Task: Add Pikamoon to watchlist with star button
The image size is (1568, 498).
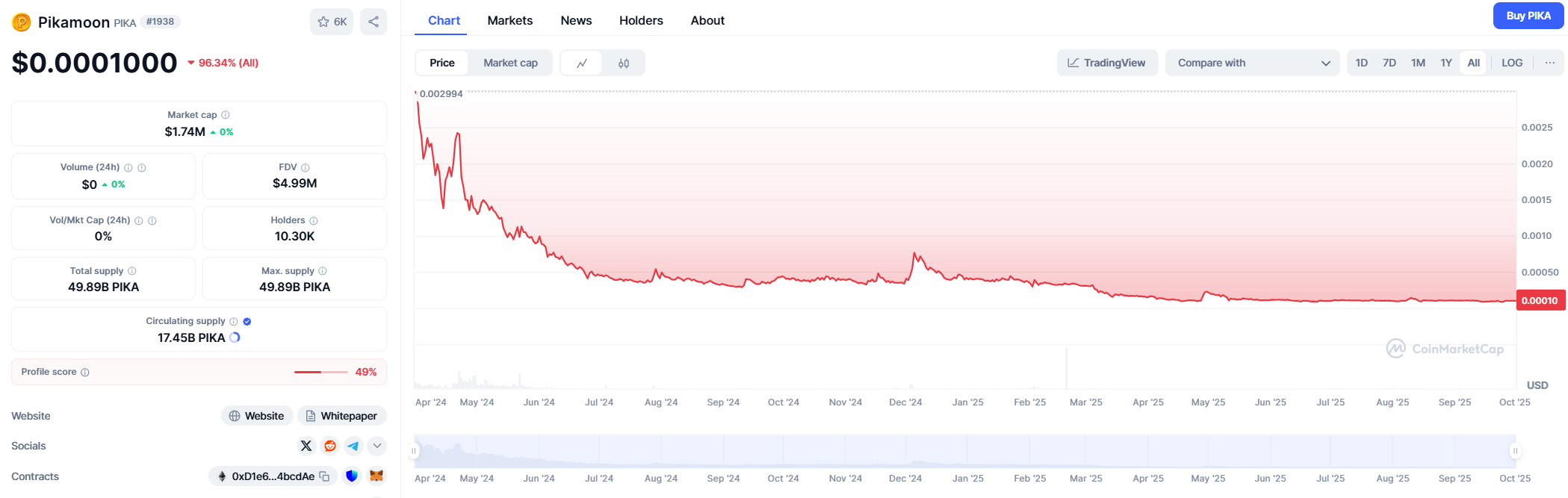Action: (x=332, y=22)
